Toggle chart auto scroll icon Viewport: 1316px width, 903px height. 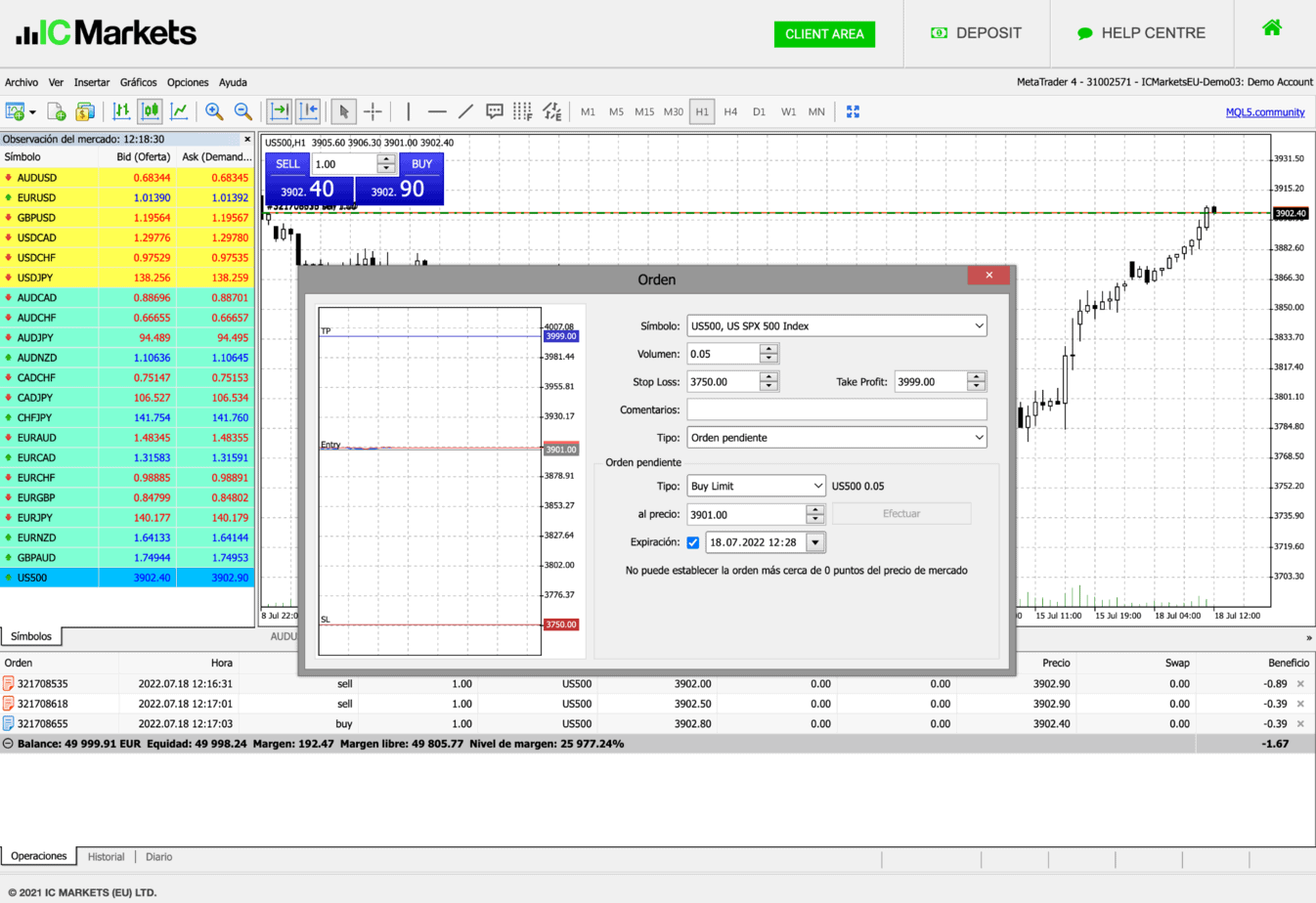(280, 111)
